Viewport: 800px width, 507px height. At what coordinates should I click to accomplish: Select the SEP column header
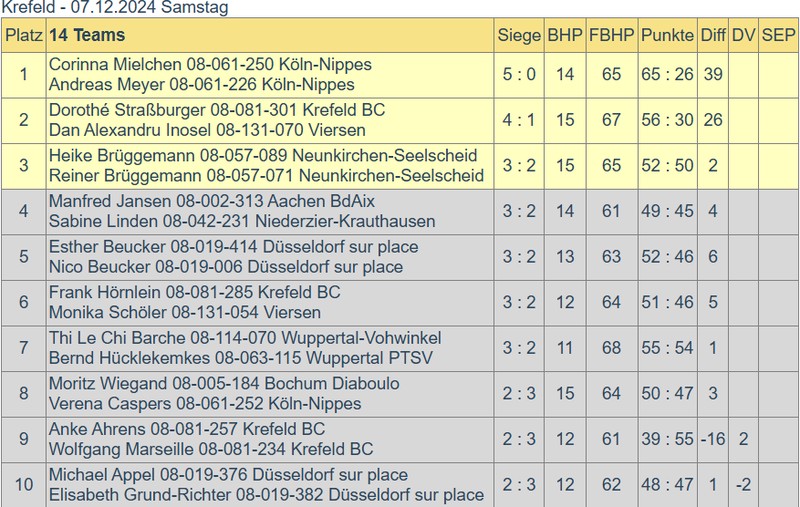(x=779, y=35)
